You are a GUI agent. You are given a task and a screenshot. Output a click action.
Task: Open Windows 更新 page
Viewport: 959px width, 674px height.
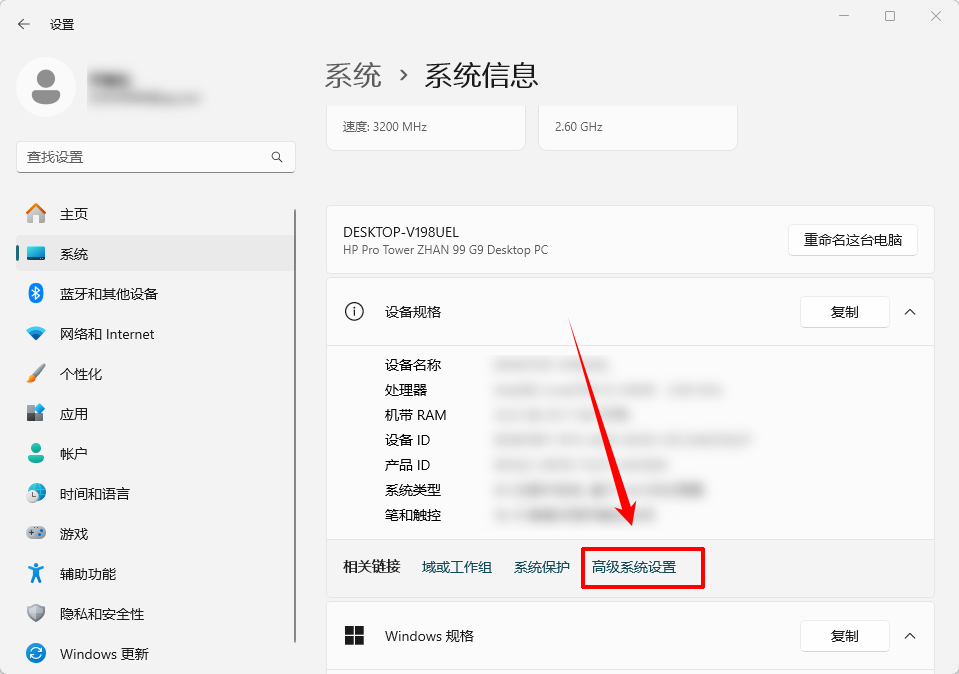coord(155,654)
